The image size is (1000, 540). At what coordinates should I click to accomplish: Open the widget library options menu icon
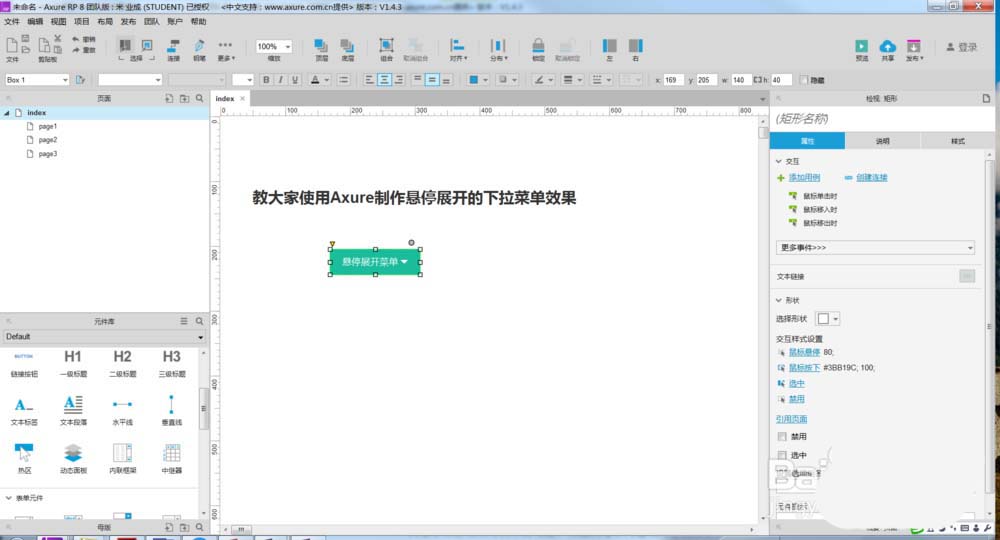tap(184, 321)
